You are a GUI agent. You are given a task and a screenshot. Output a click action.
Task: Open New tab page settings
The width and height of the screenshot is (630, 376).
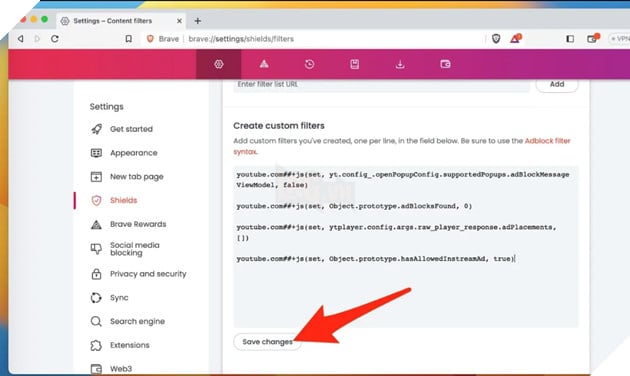[x=137, y=176]
